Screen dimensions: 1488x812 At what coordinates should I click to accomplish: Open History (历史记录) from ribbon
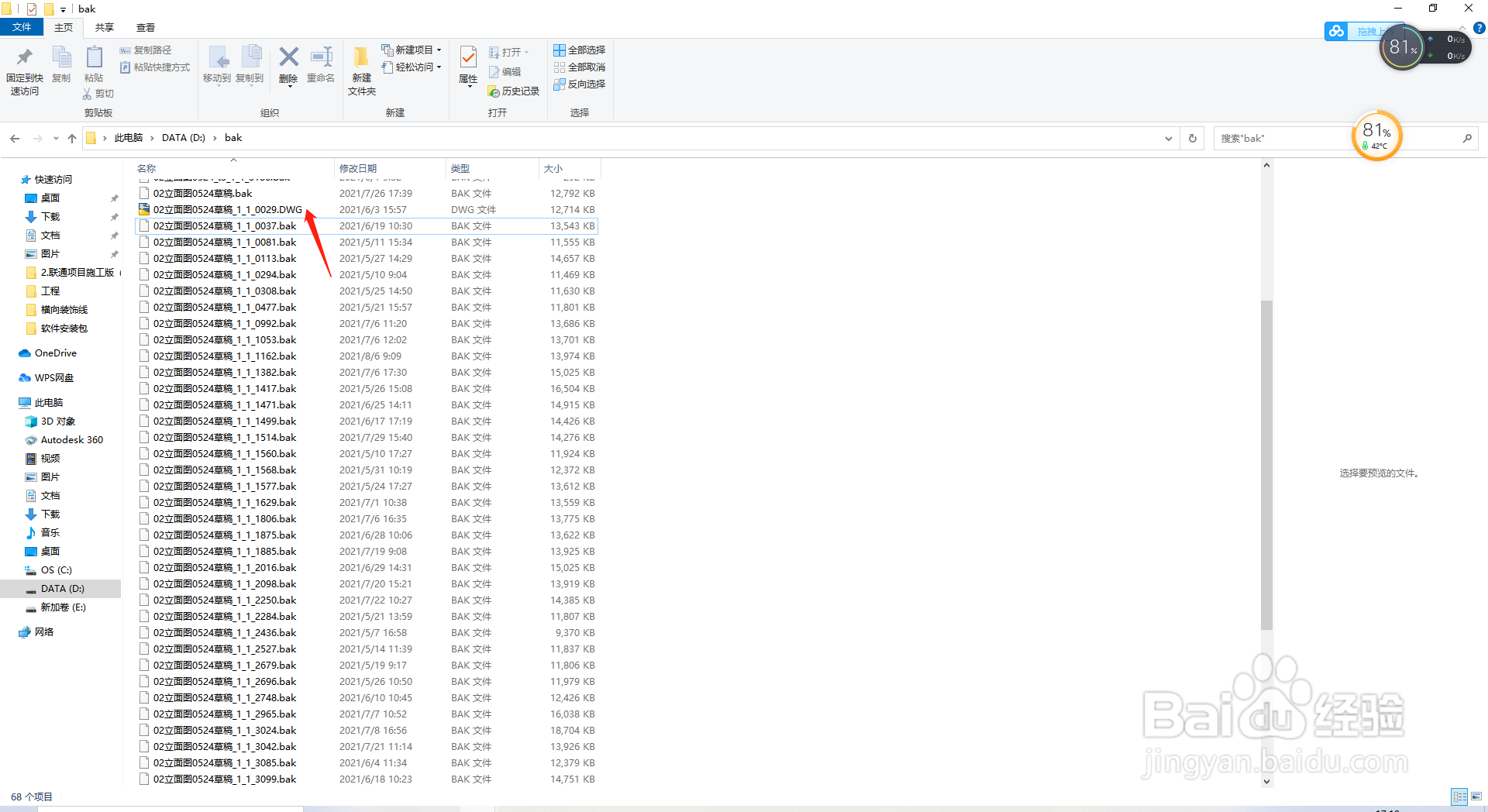(x=514, y=91)
